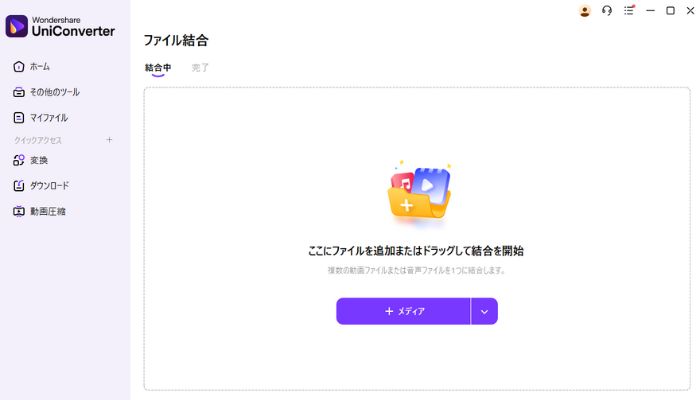The image size is (700, 400).
Task: Open the user account profile icon
Action: pos(584,11)
